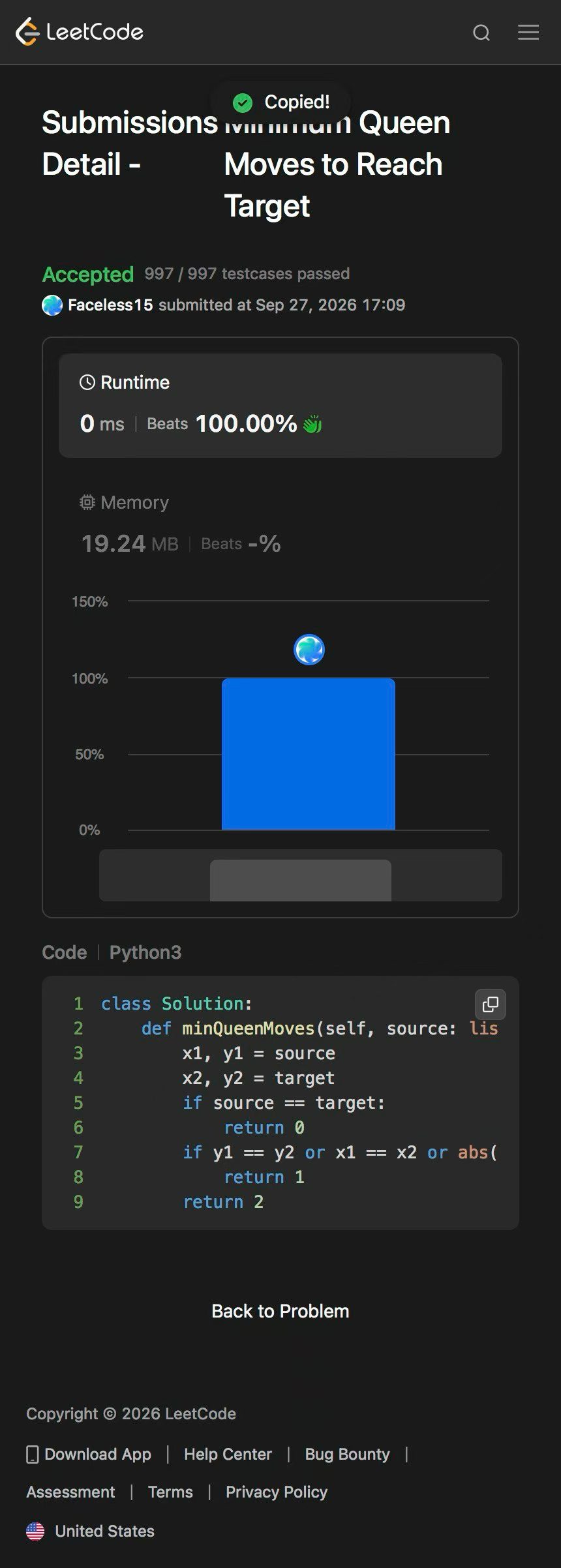This screenshot has width=561, height=1568.
Task: Click the 'submitted at Sep 27, 2026 17:09' text
Action: 282,305
